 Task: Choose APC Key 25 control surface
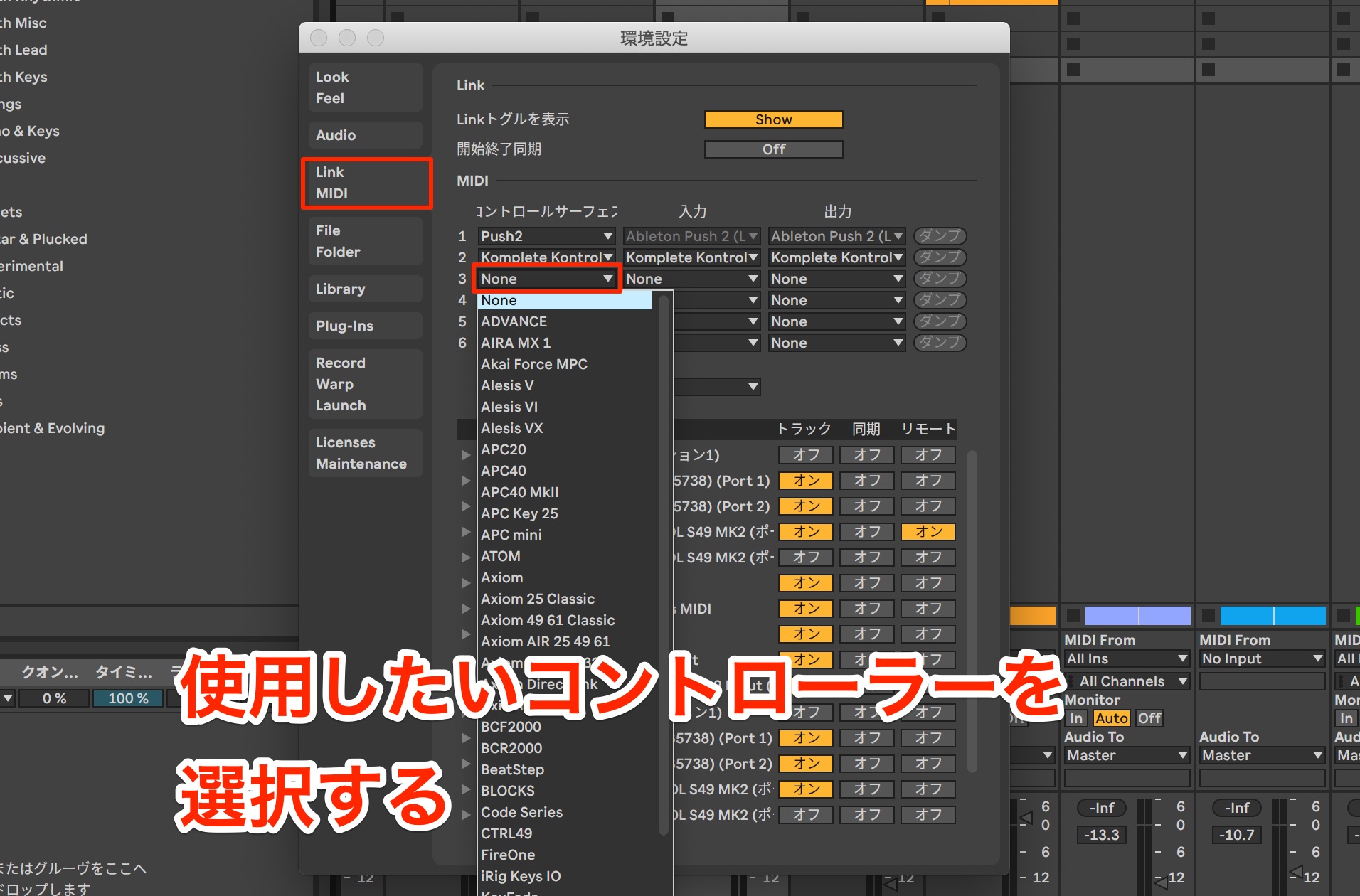click(565, 513)
